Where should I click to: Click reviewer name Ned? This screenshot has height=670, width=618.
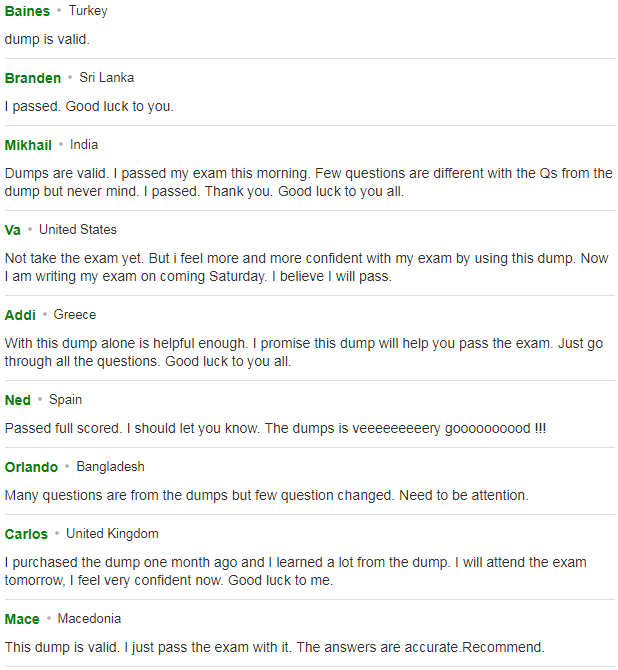tap(18, 400)
